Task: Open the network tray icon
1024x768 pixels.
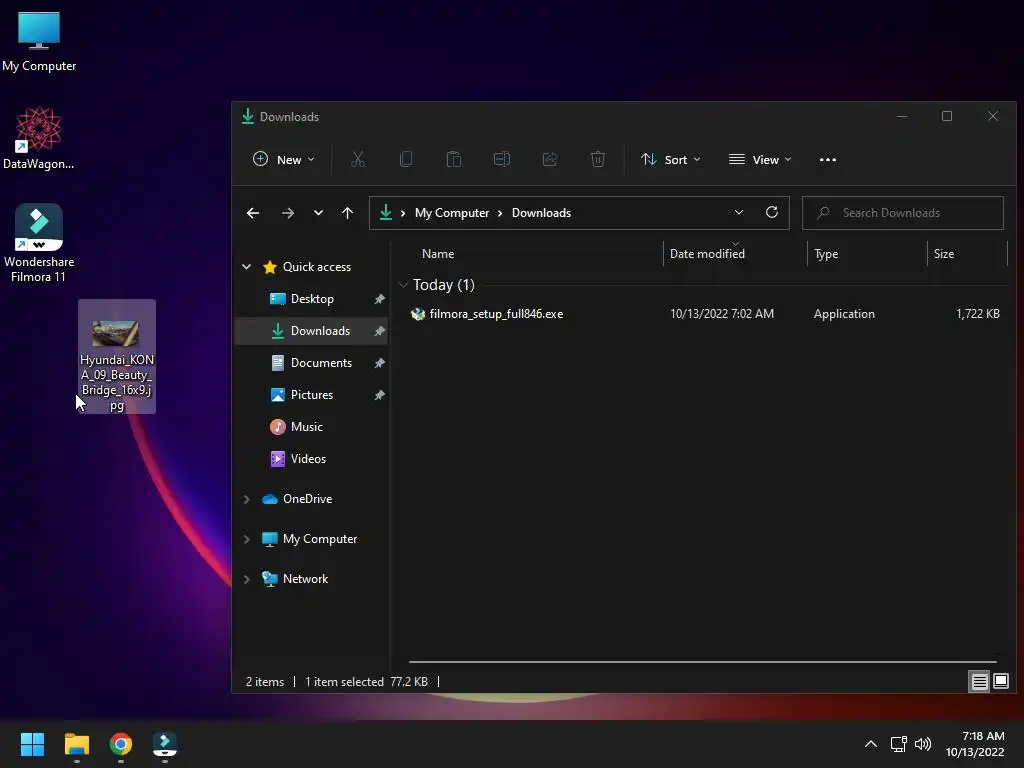Action: (x=899, y=744)
